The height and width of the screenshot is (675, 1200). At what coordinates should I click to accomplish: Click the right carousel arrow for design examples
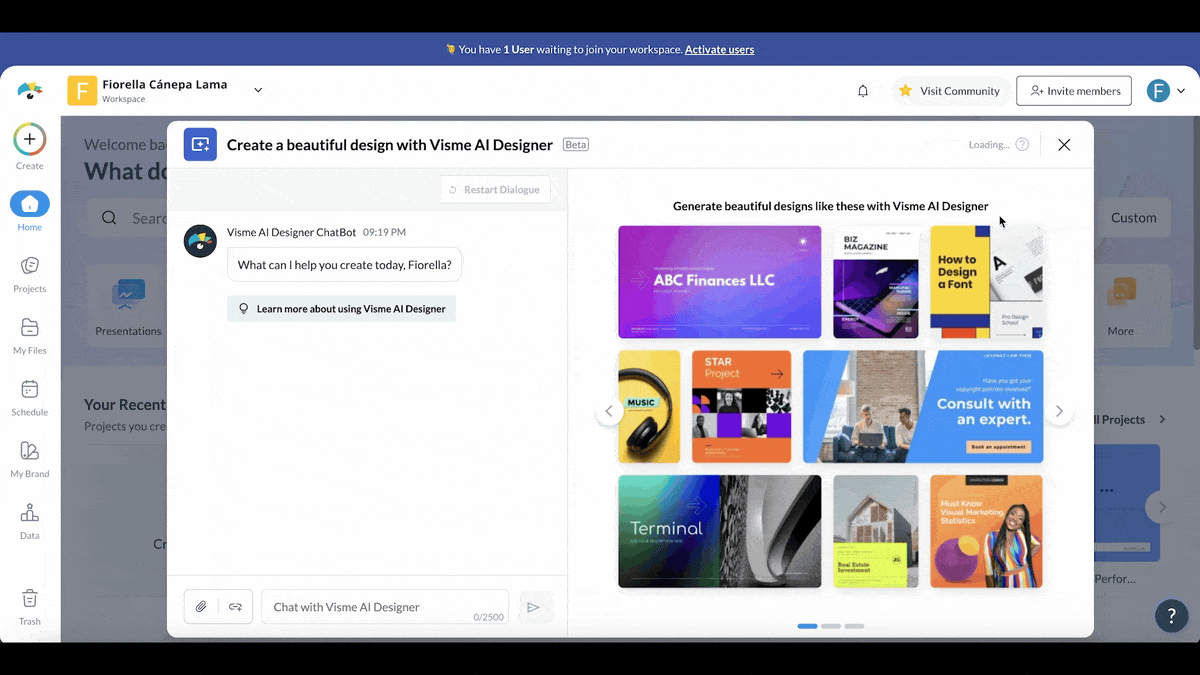click(x=1059, y=410)
